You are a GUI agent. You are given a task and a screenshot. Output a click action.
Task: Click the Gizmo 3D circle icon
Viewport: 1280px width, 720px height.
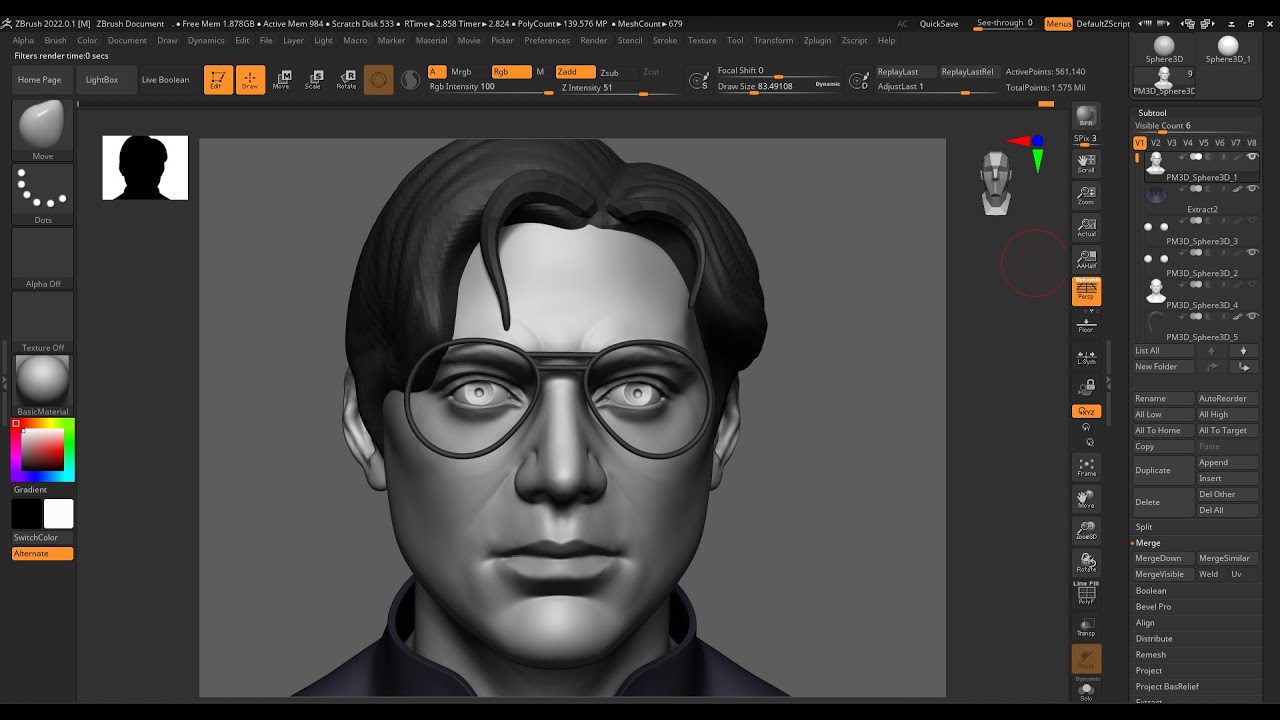(x=378, y=80)
